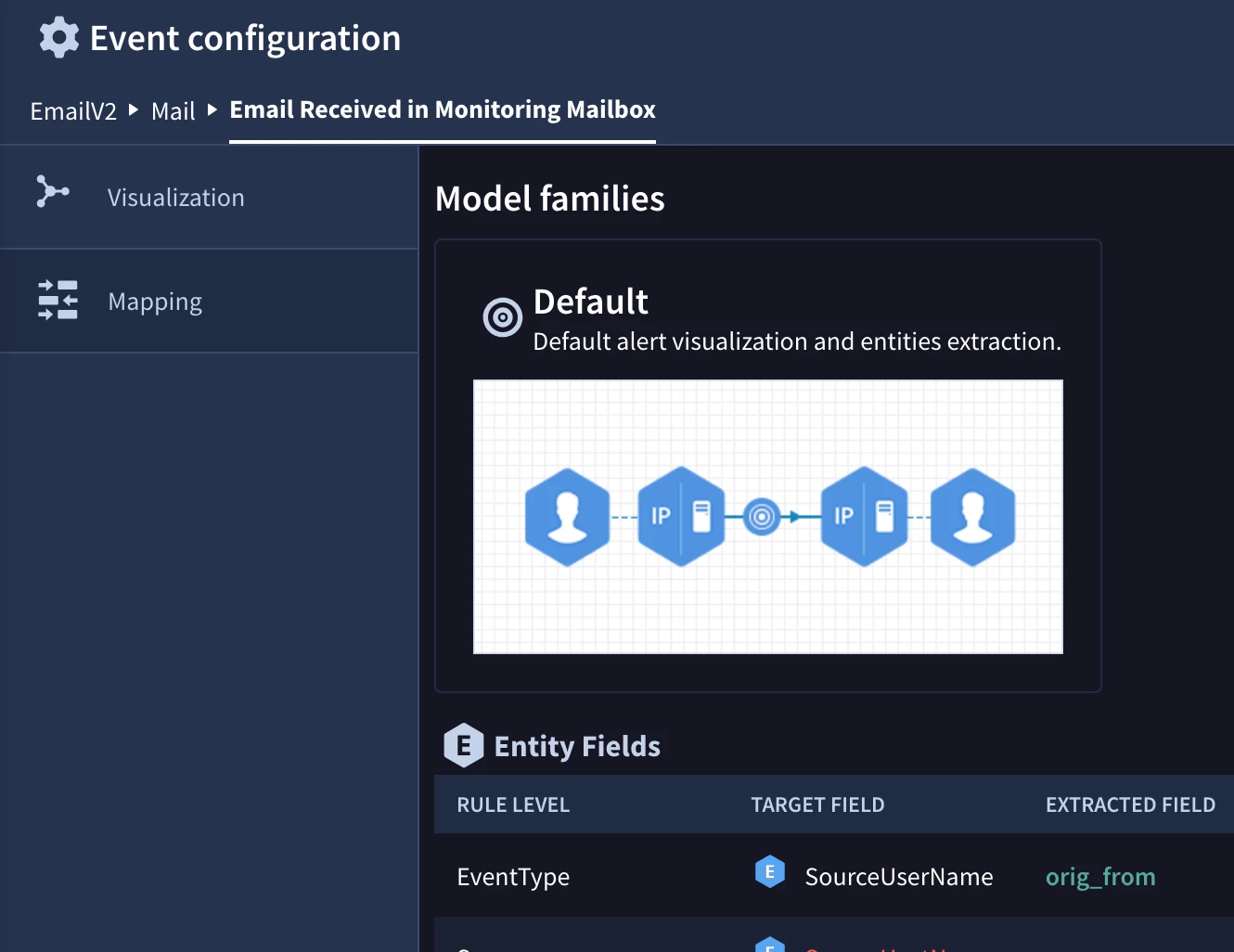Go to Mail breadcrumb
This screenshot has width=1234, height=952.
coord(174,111)
